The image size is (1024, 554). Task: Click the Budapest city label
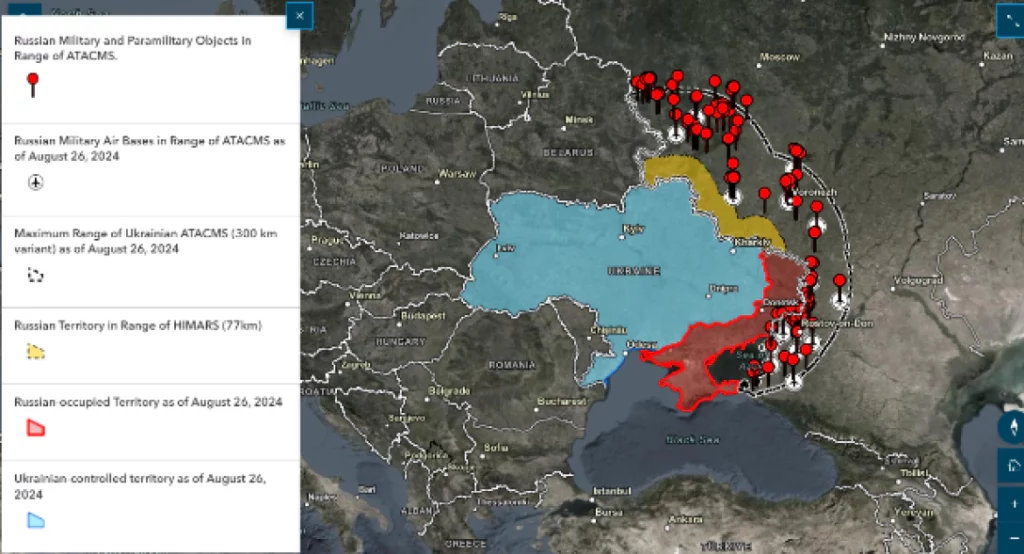tap(423, 316)
